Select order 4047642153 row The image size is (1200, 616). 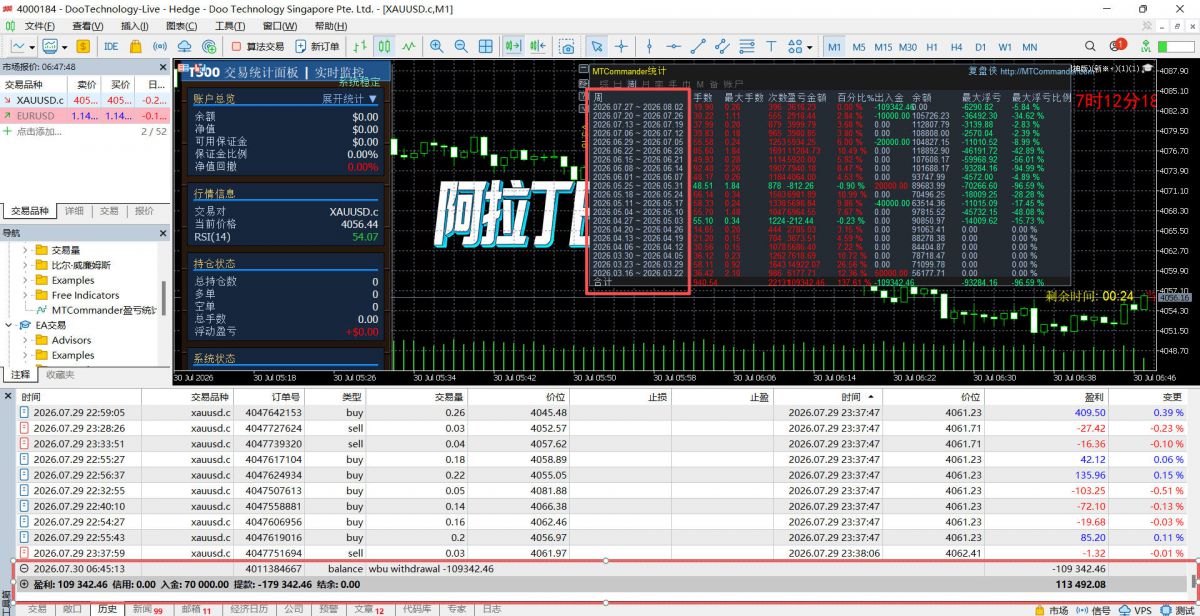[600, 412]
